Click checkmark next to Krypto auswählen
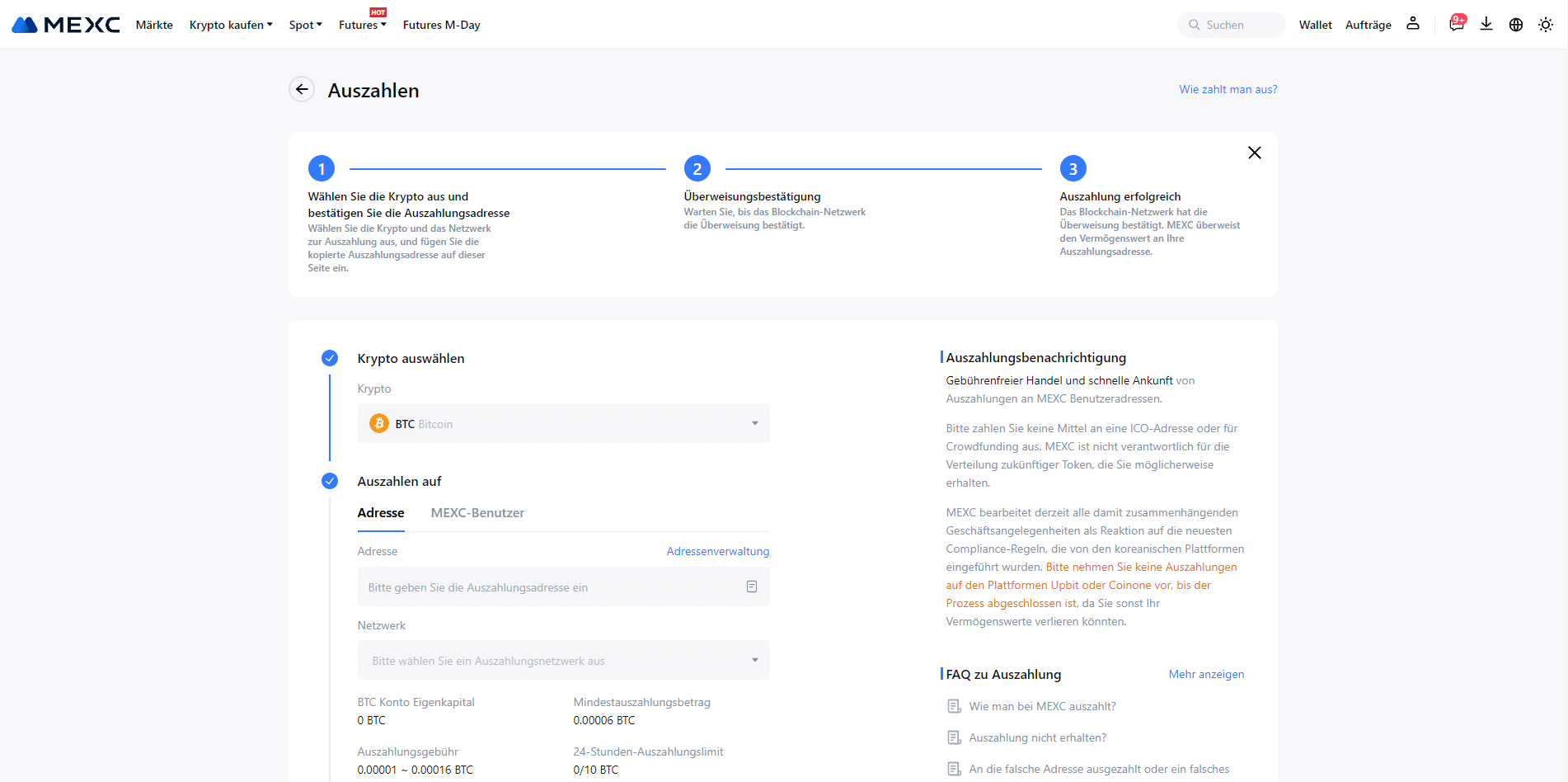 tap(330, 358)
